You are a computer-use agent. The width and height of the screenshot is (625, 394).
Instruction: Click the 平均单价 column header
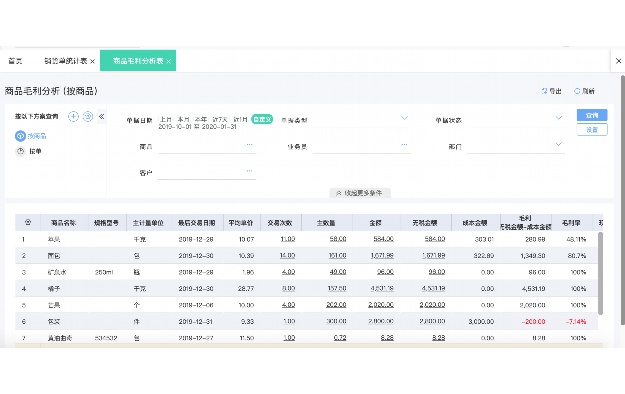pos(241,223)
